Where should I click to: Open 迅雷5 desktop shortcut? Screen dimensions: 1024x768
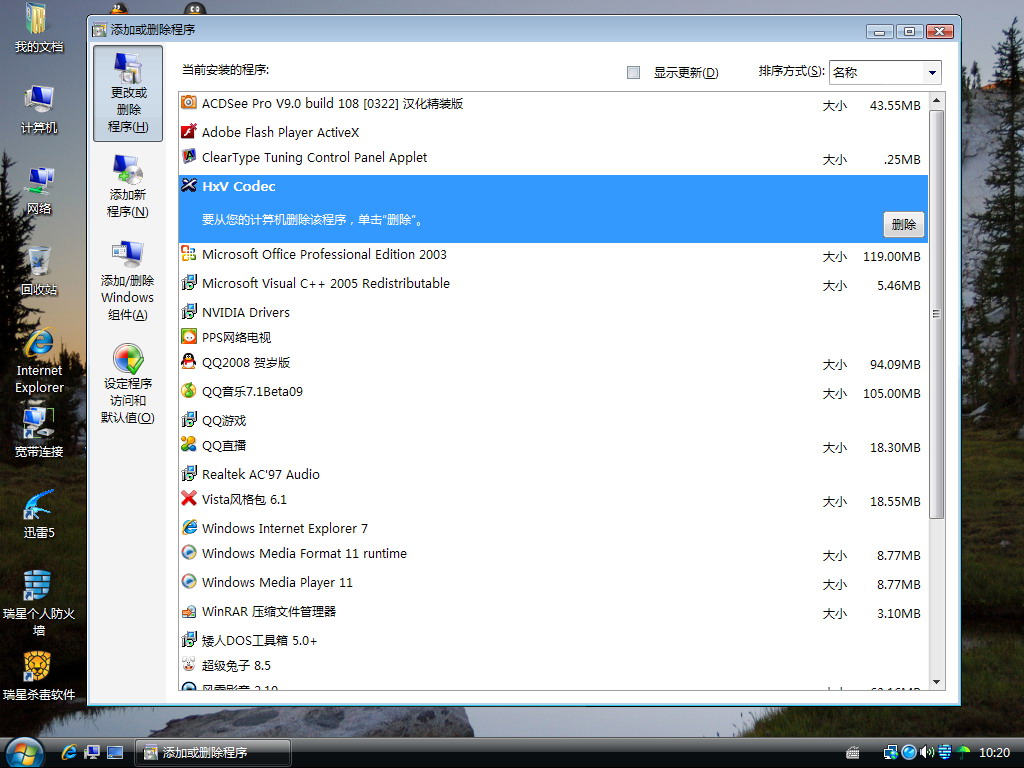coord(39,515)
